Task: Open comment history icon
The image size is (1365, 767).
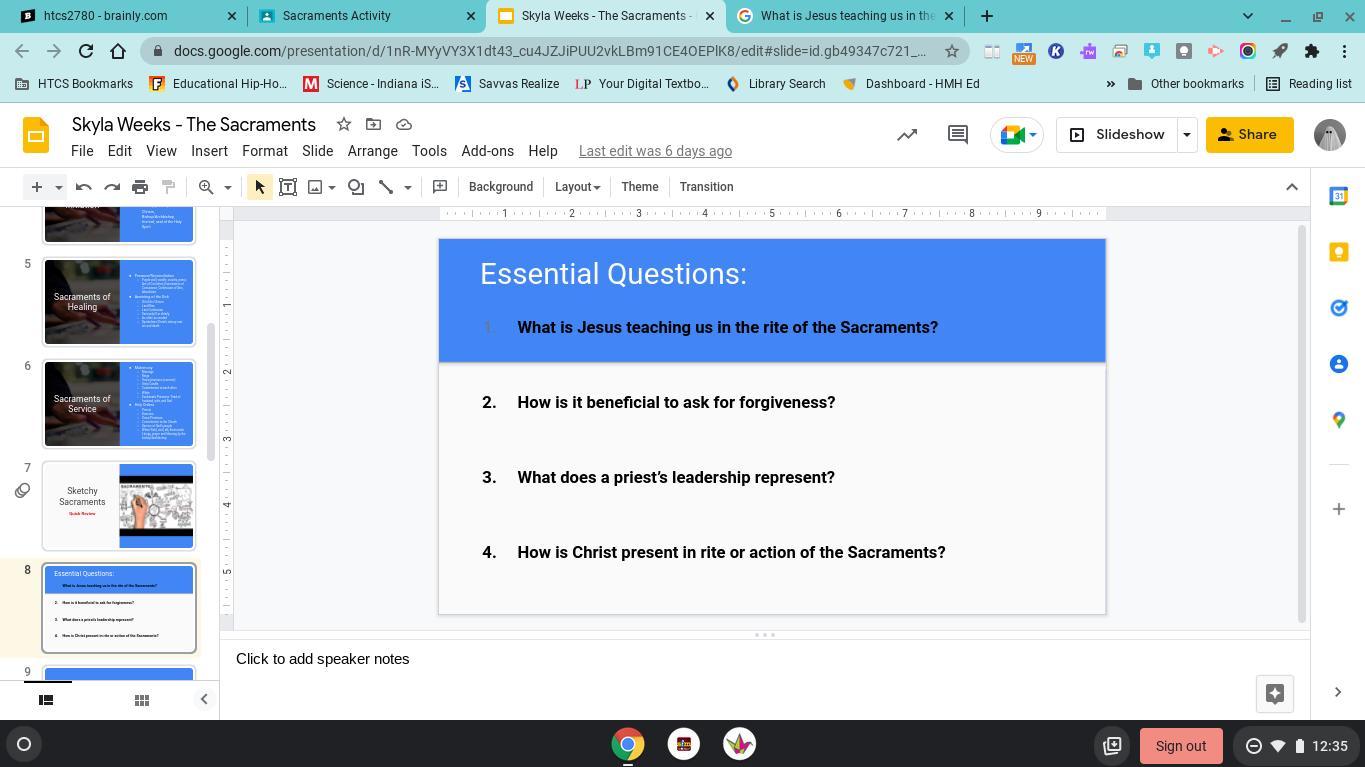Action: [x=957, y=134]
